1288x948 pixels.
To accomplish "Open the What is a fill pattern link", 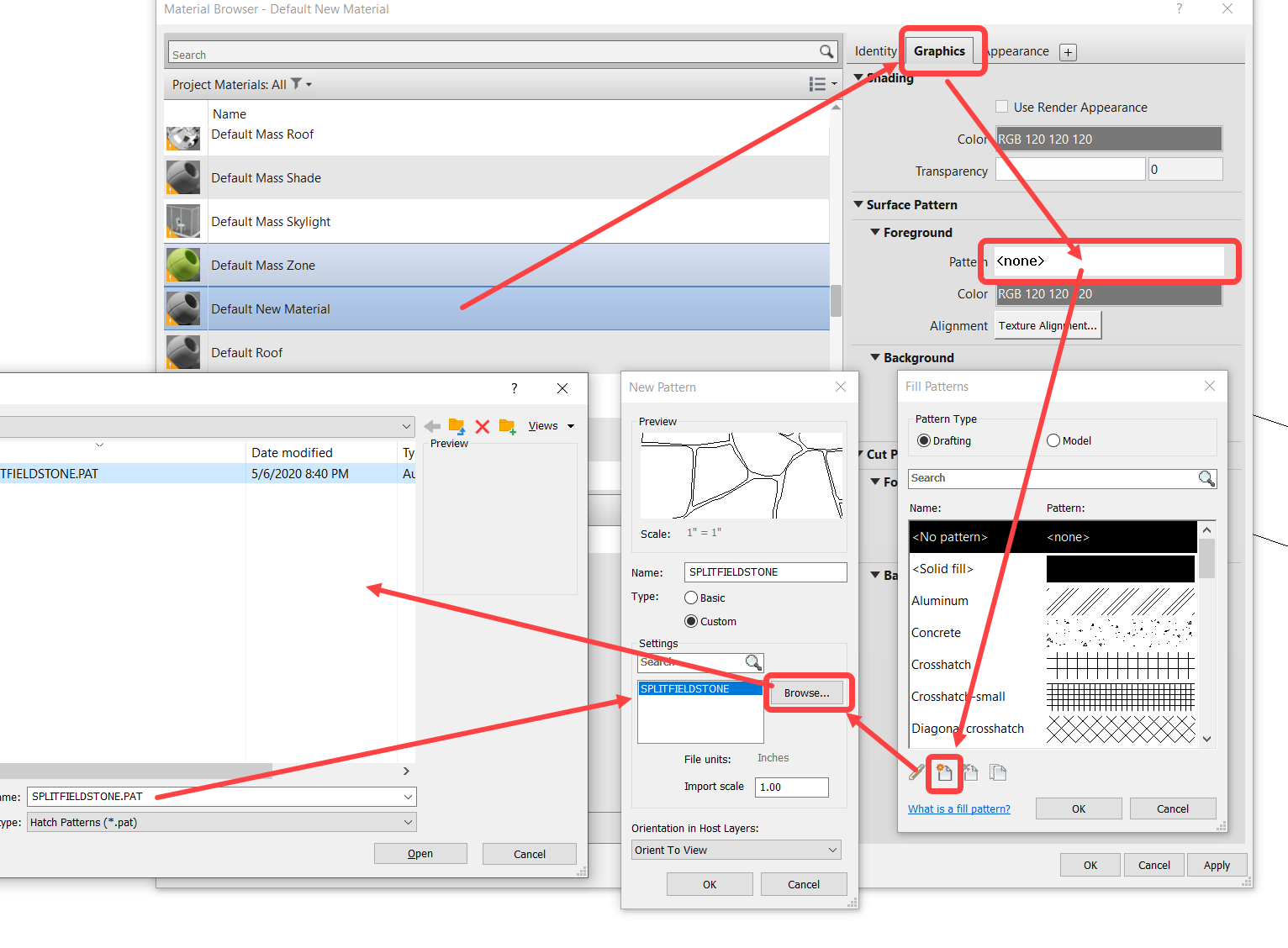I will point(958,808).
